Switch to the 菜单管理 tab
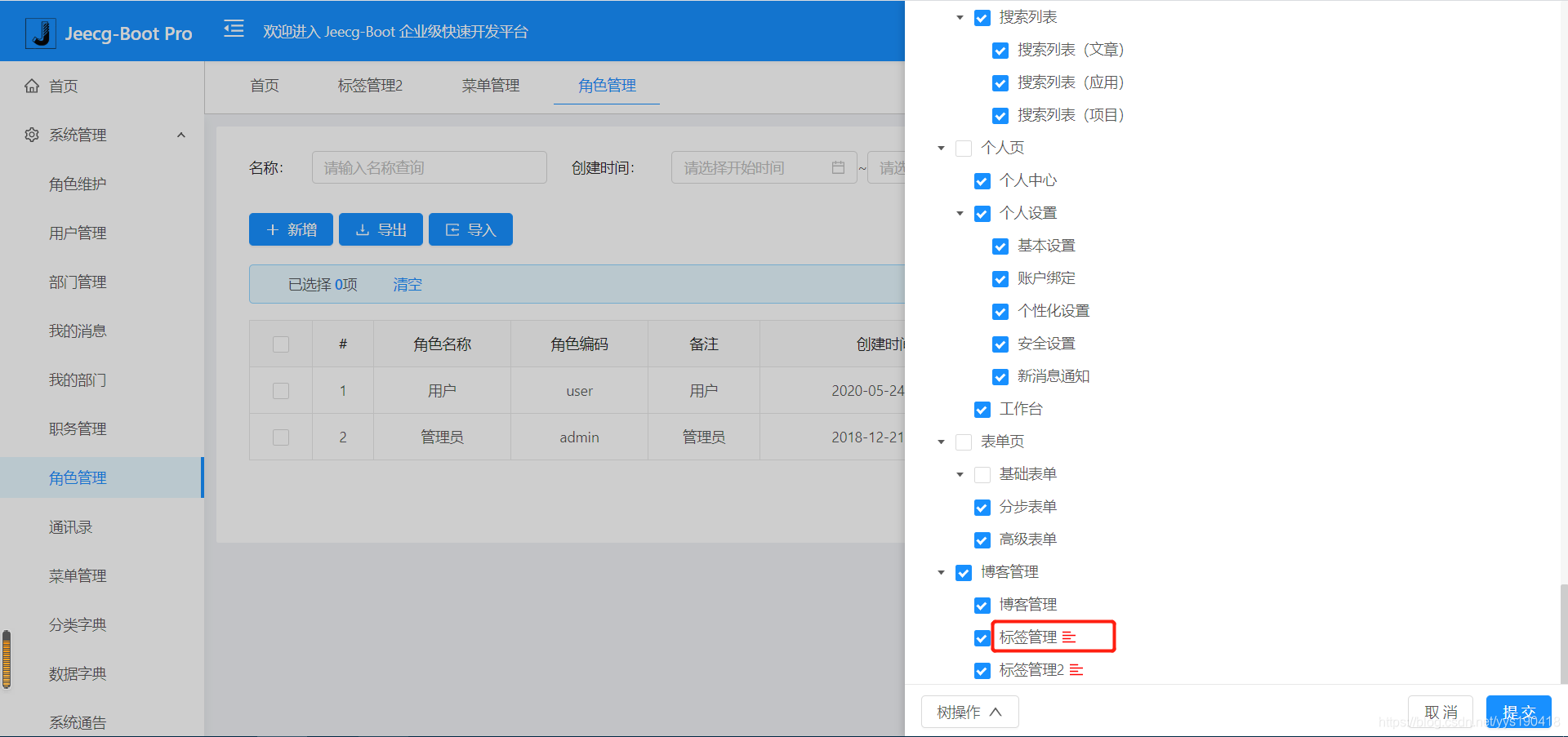Viewport: 1568px width, 737px height. pyautogui.click(x=491, y=86)
